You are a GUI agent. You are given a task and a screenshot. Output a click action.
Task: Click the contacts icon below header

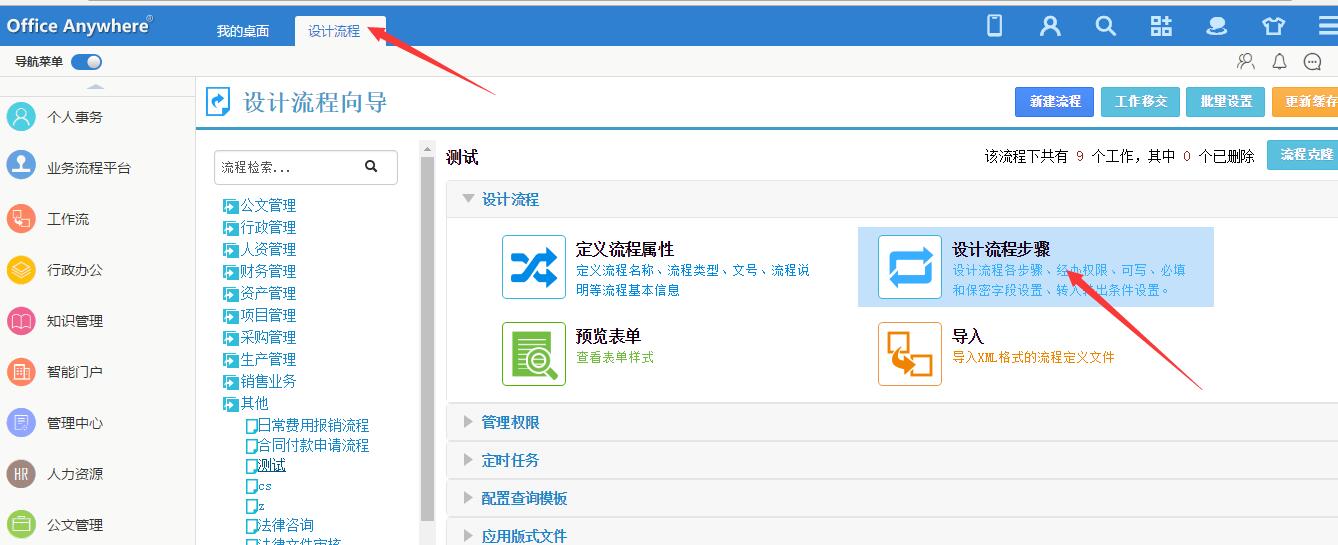point(1246,62)
